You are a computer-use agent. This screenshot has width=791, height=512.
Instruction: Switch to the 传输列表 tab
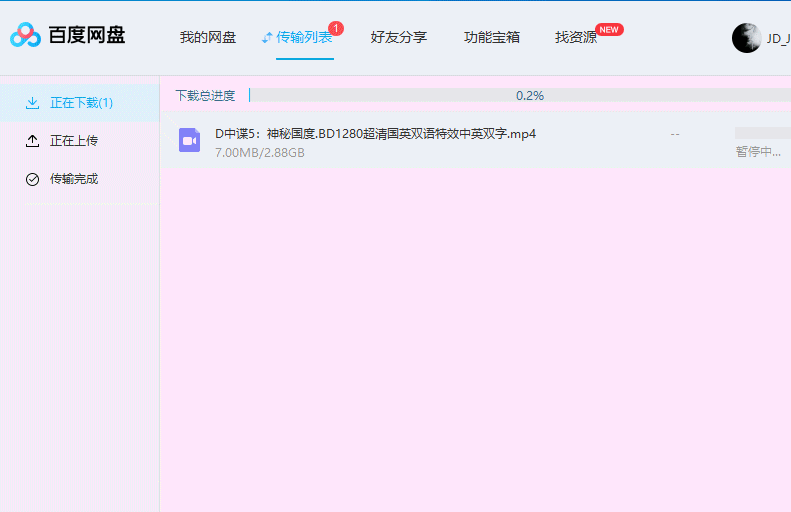[304, 37]
